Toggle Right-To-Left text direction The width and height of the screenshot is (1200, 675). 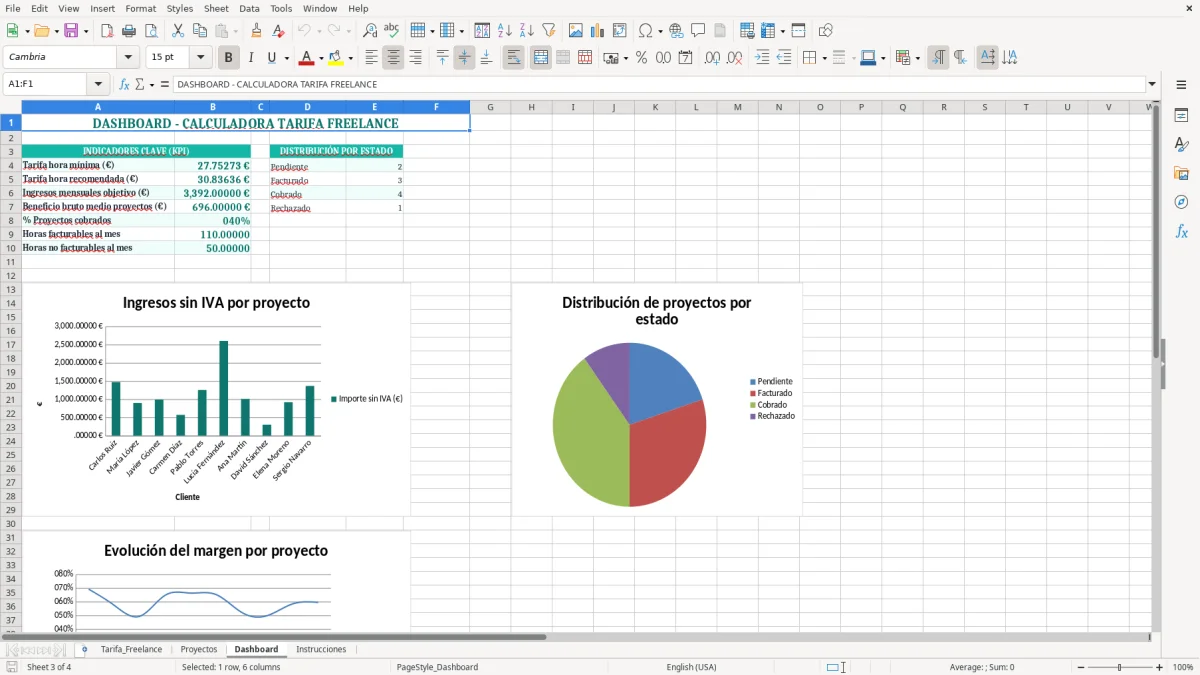(x=960, y=58)
